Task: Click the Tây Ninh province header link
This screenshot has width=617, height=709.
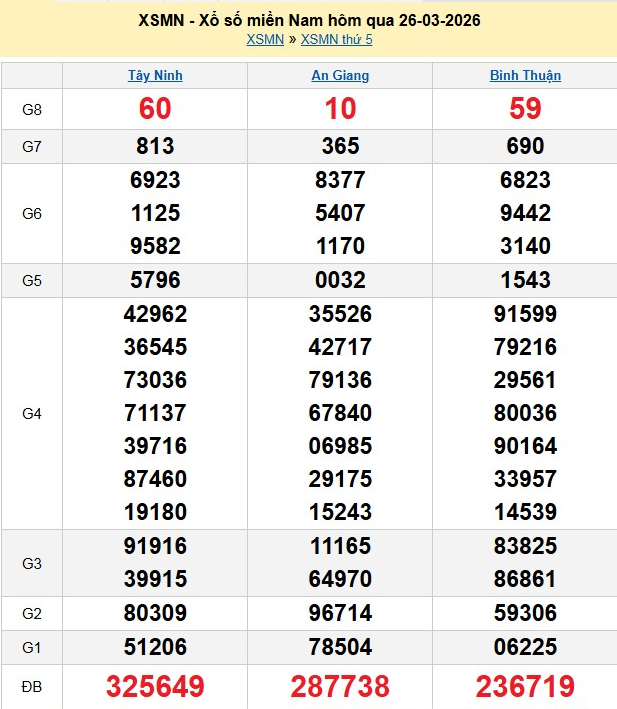Action: pos(155,75)
